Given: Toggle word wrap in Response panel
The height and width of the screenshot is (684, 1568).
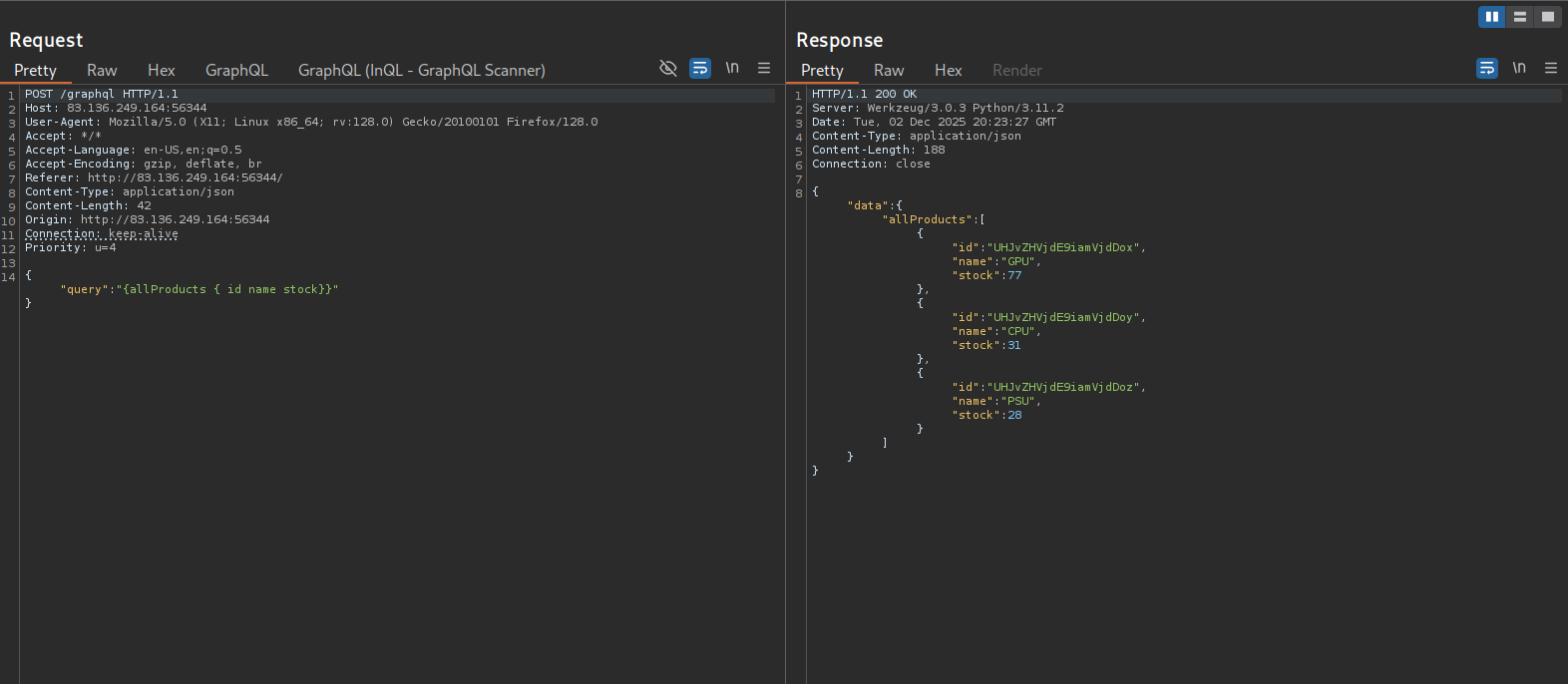Looking at the screenshot, I should (x=1487, y=68).
